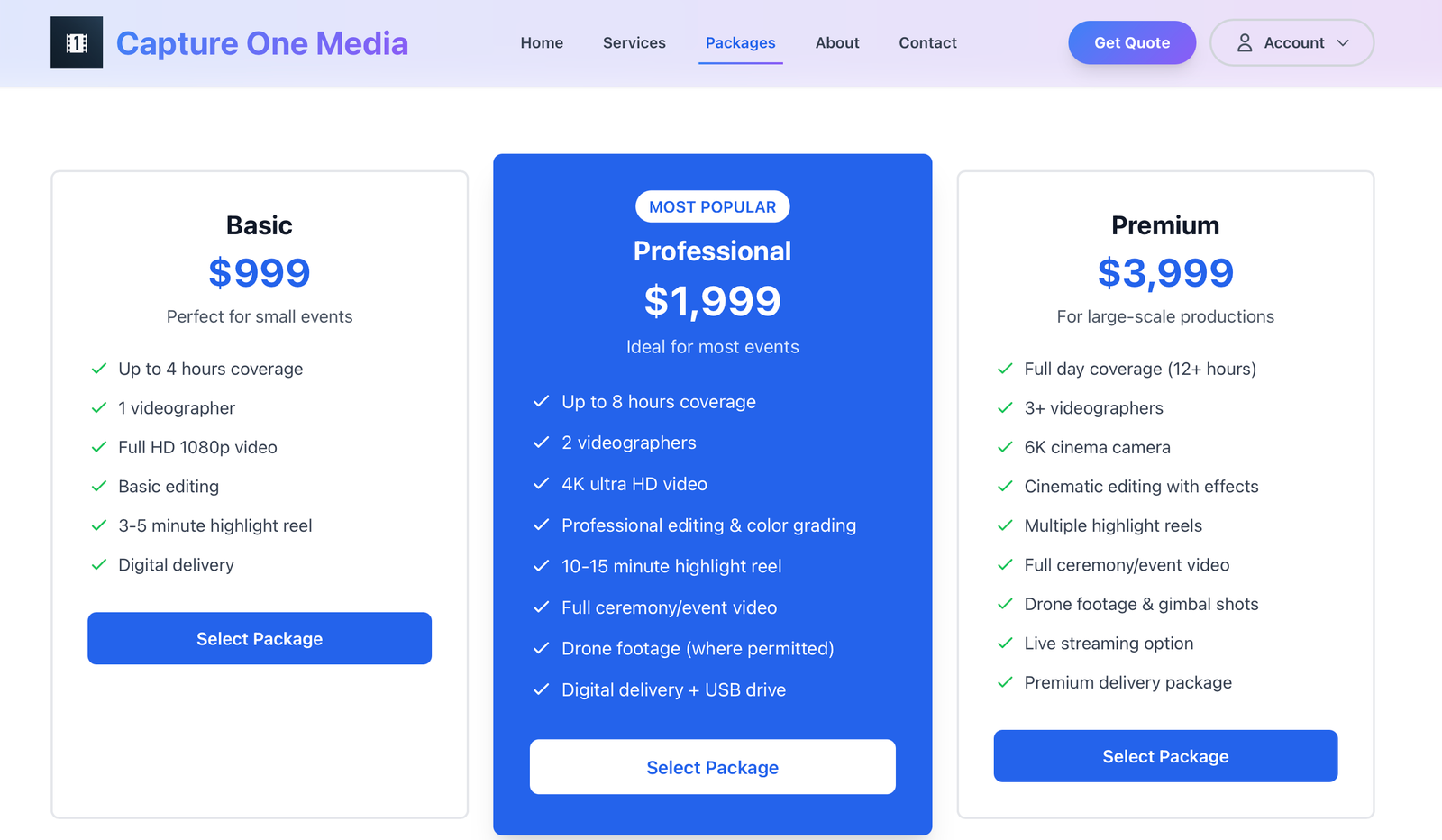Click the checkmark beside '6K cinema camera'

[1005, 447]
